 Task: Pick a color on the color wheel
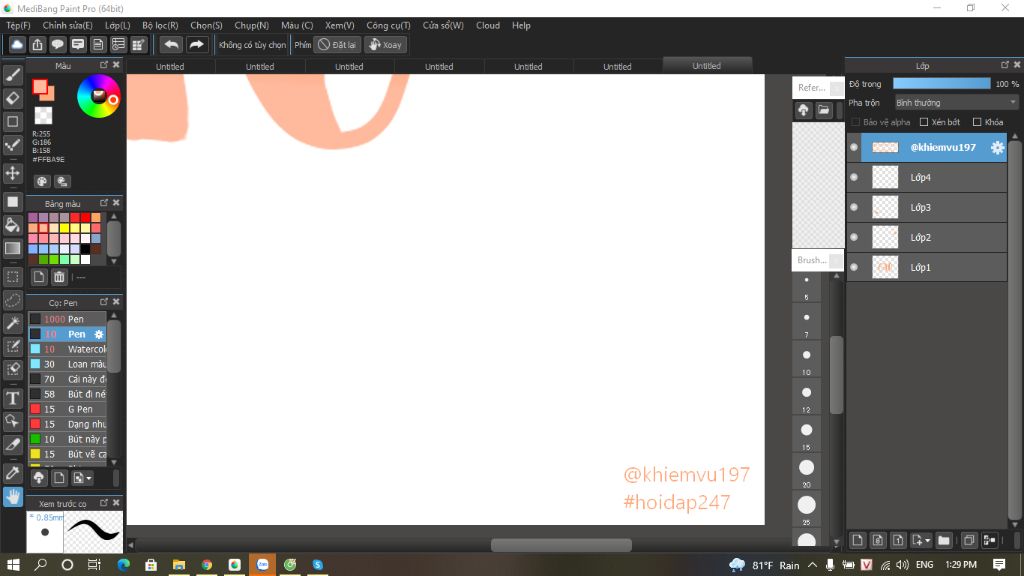[98, 97]
